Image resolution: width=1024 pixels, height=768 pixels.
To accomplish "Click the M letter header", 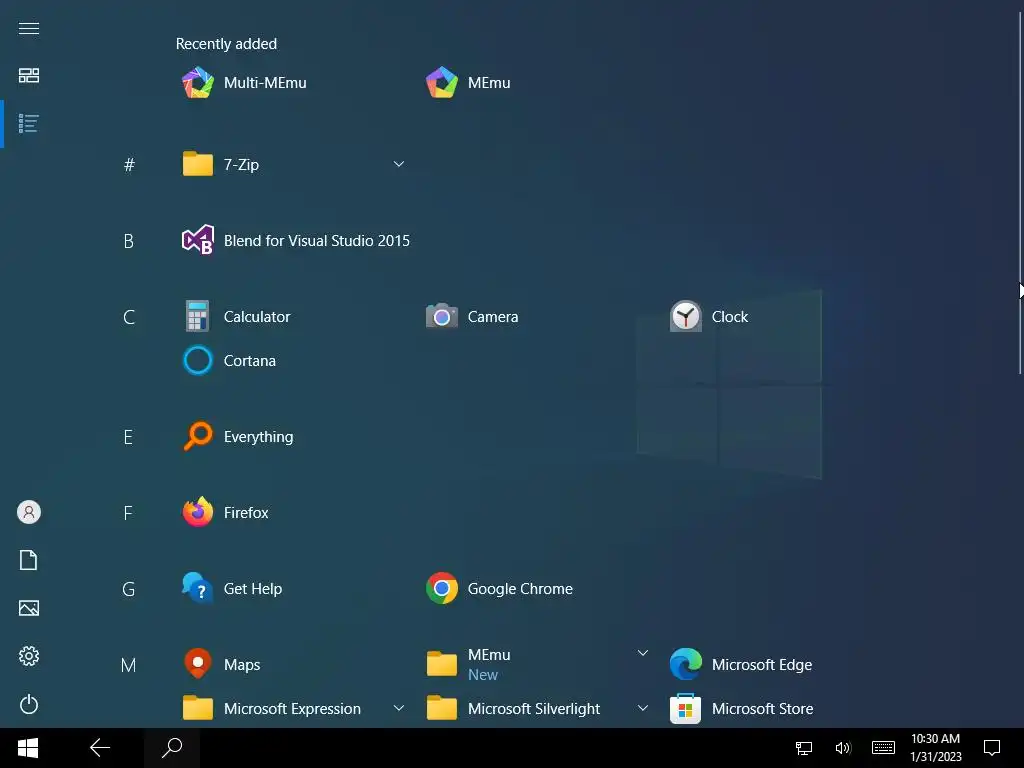I will point(129,665).
